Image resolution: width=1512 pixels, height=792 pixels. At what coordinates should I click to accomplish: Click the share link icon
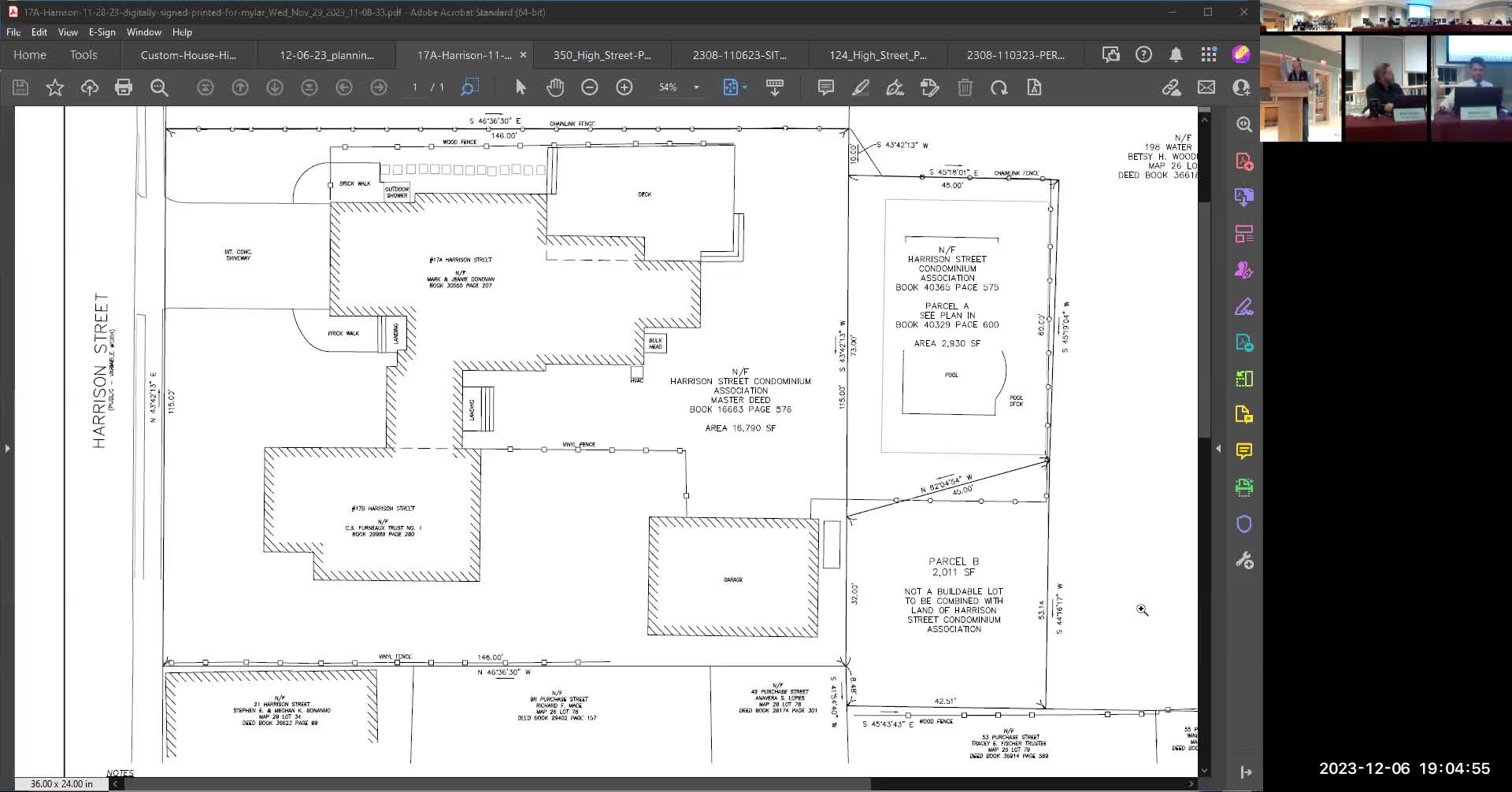click(1171, 87)
